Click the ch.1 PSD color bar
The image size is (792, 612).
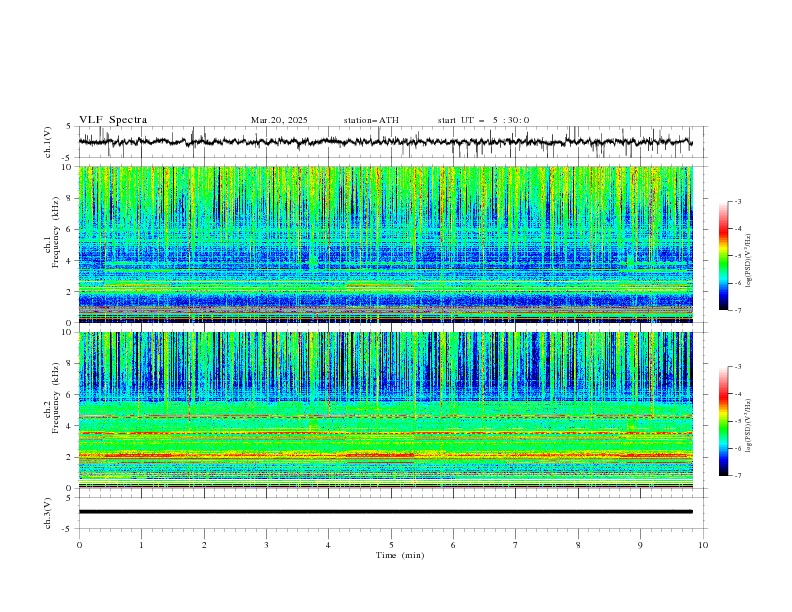pos(723,255)
